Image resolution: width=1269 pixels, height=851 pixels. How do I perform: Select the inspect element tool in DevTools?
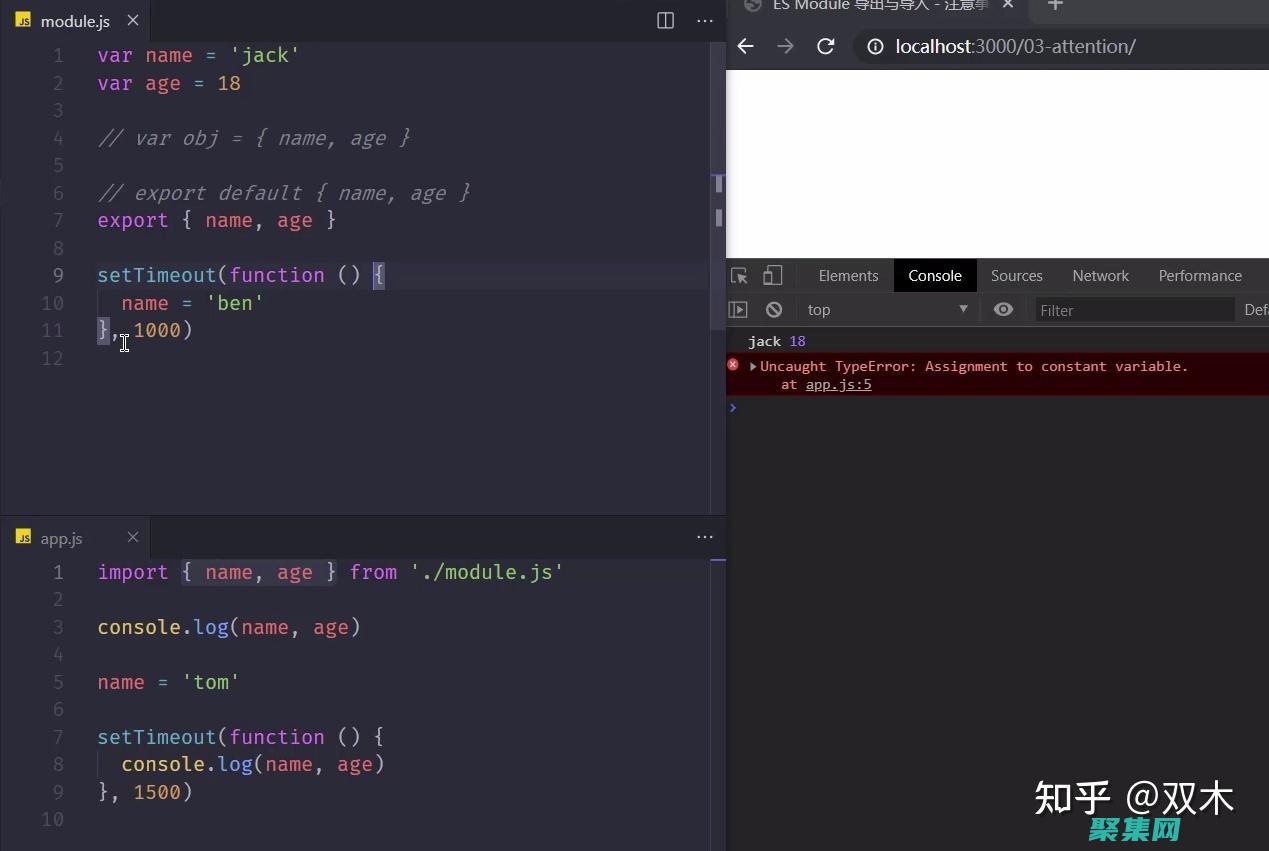pos(739,275)
